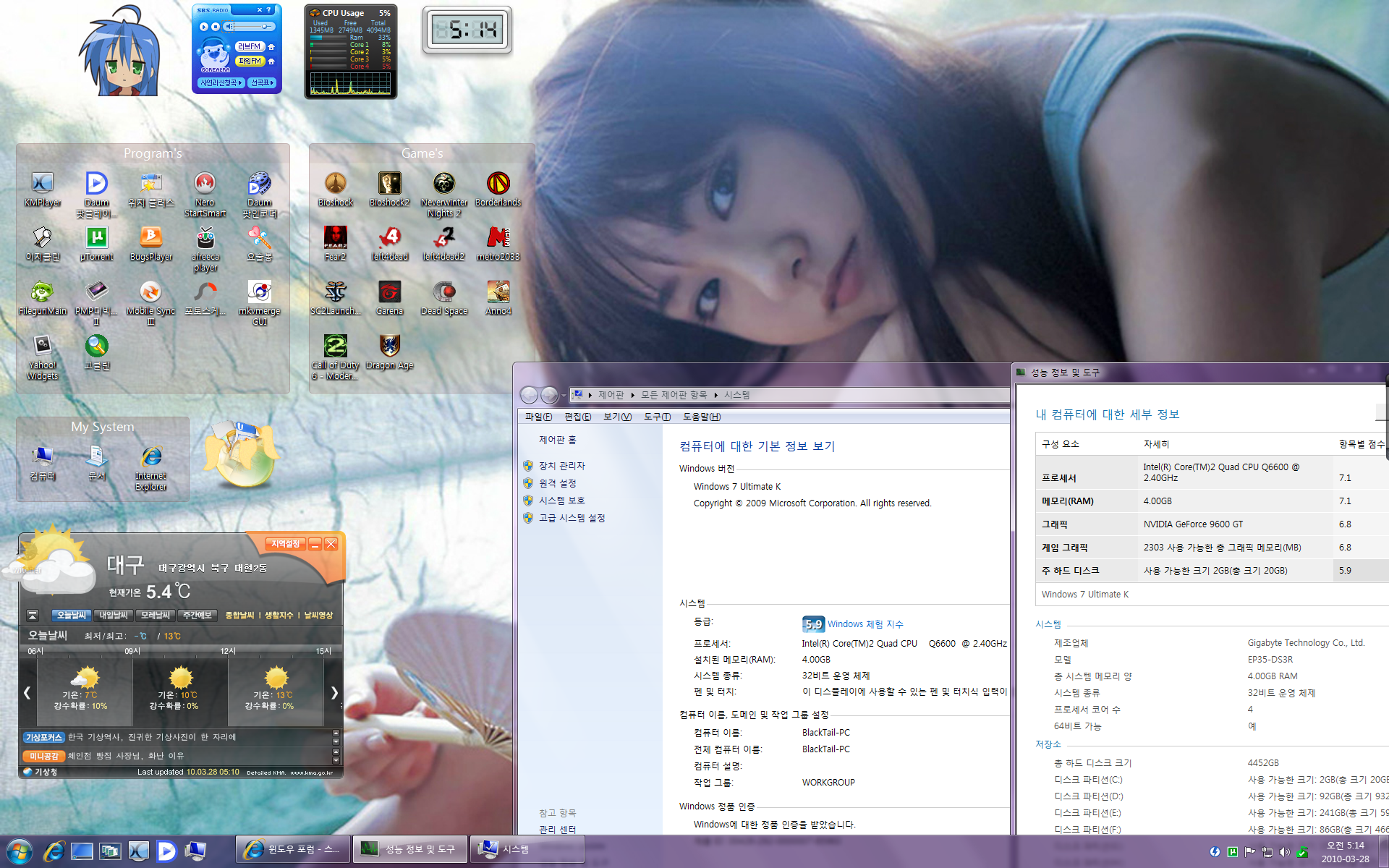
Task: Open 원격 설정 link in sidebar
Action: [x=557, y=483]
